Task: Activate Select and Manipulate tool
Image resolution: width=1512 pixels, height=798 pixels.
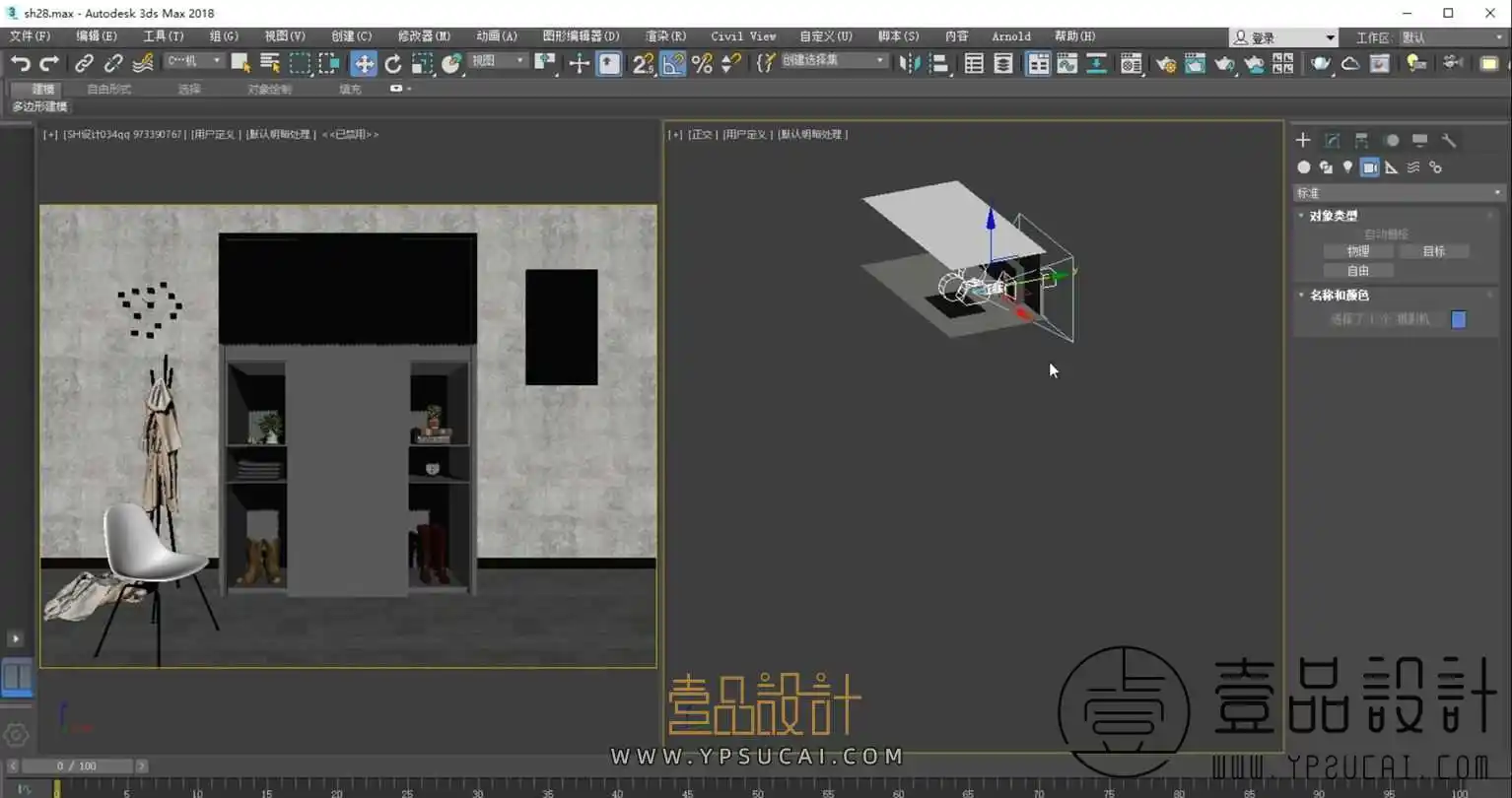Action: point(579,63)
